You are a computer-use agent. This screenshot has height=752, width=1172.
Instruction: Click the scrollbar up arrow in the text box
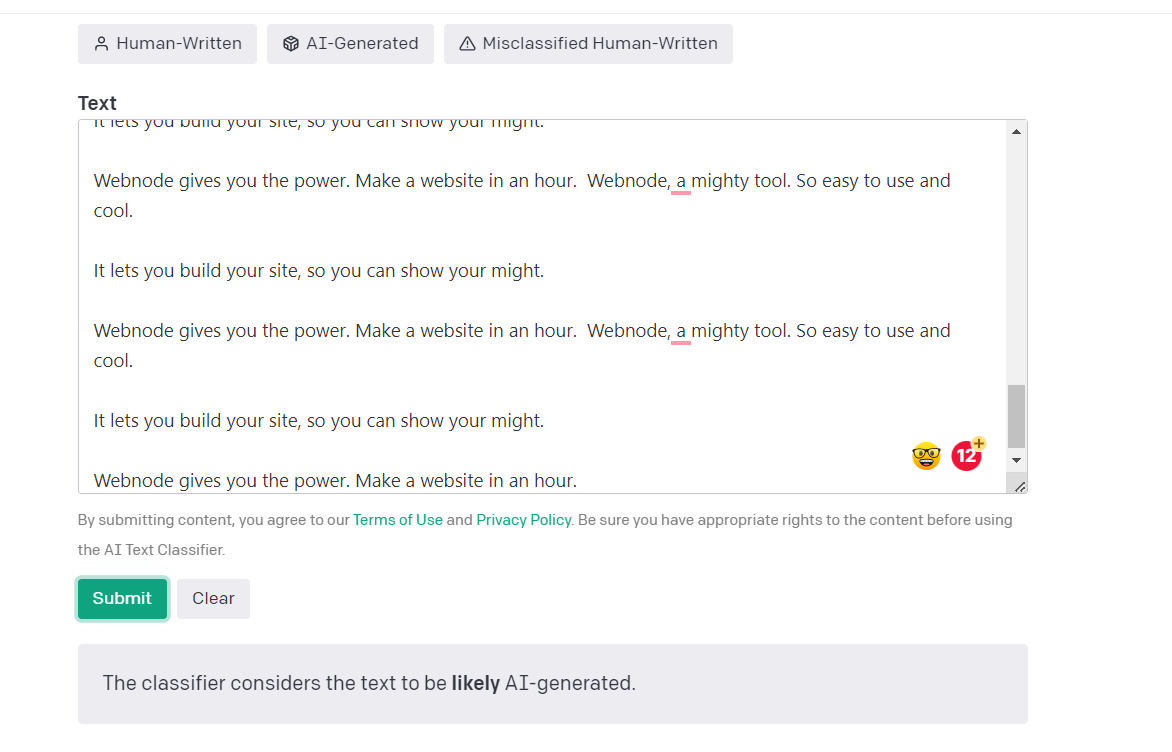point(1017,132)
